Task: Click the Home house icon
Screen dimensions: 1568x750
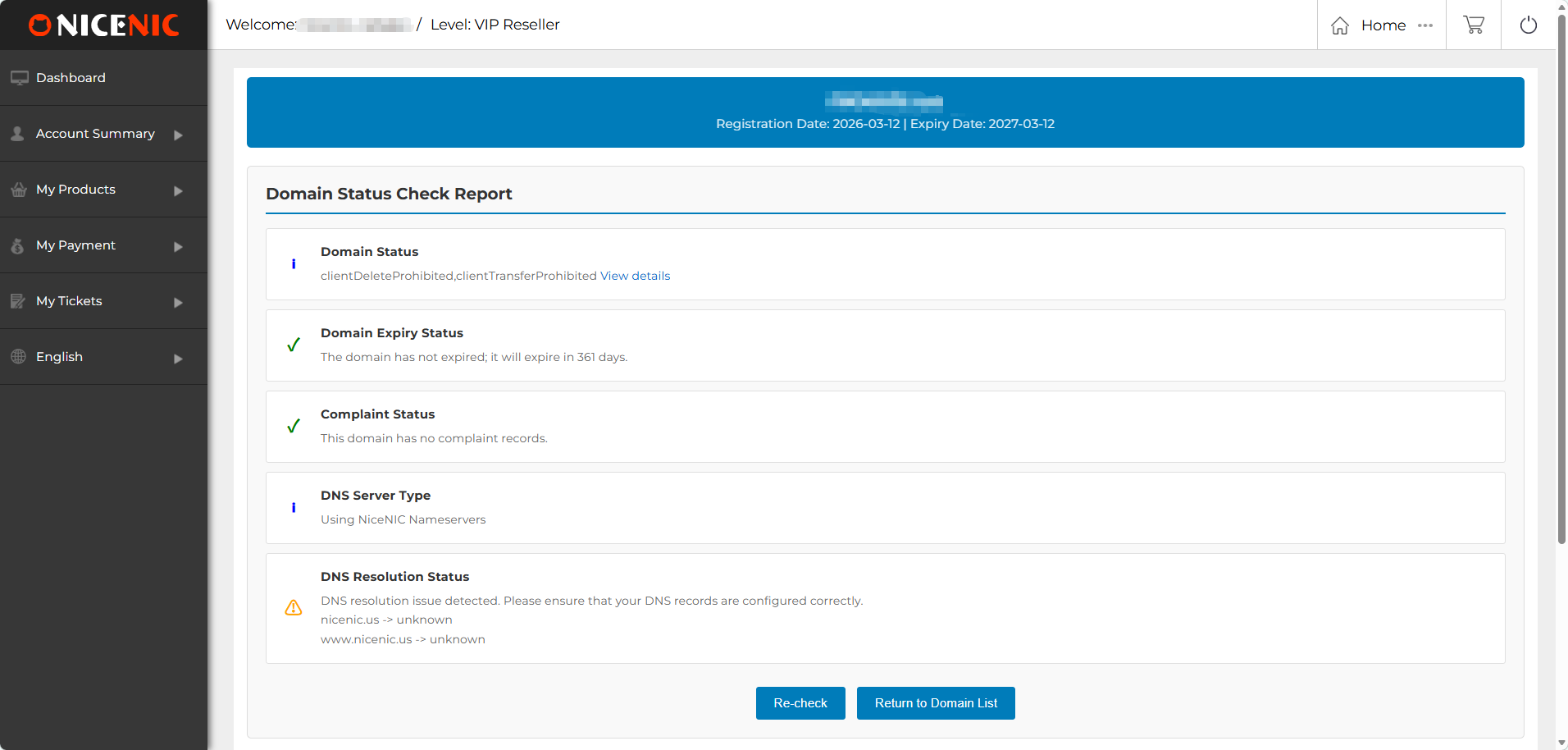Action: point(1340,25)
